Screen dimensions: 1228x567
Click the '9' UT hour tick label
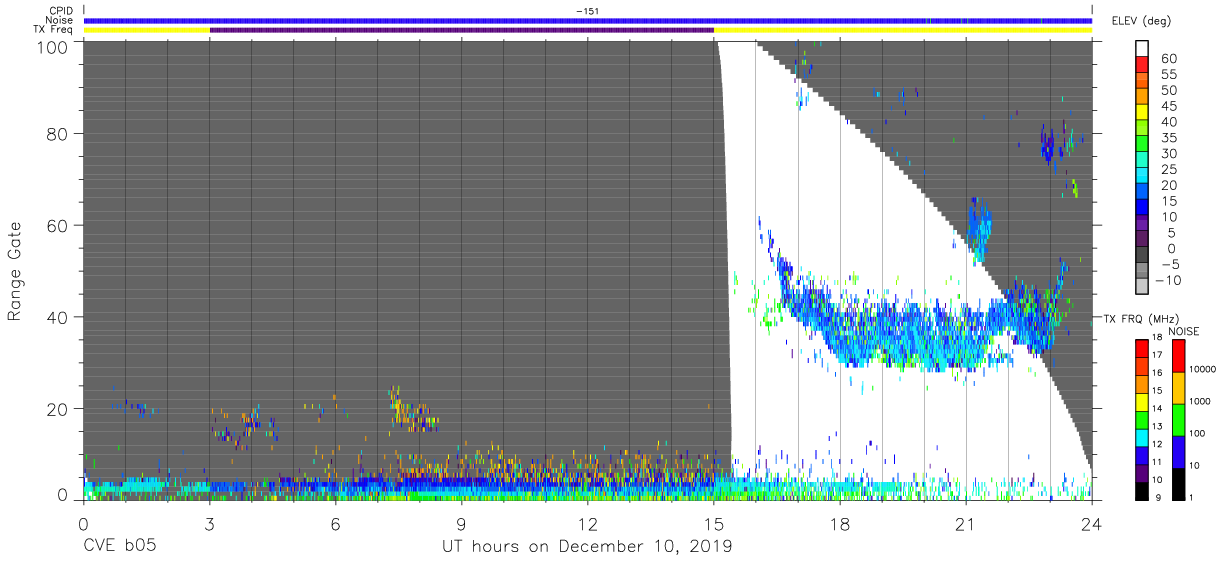pyautogui.click(x=461, y=525)
